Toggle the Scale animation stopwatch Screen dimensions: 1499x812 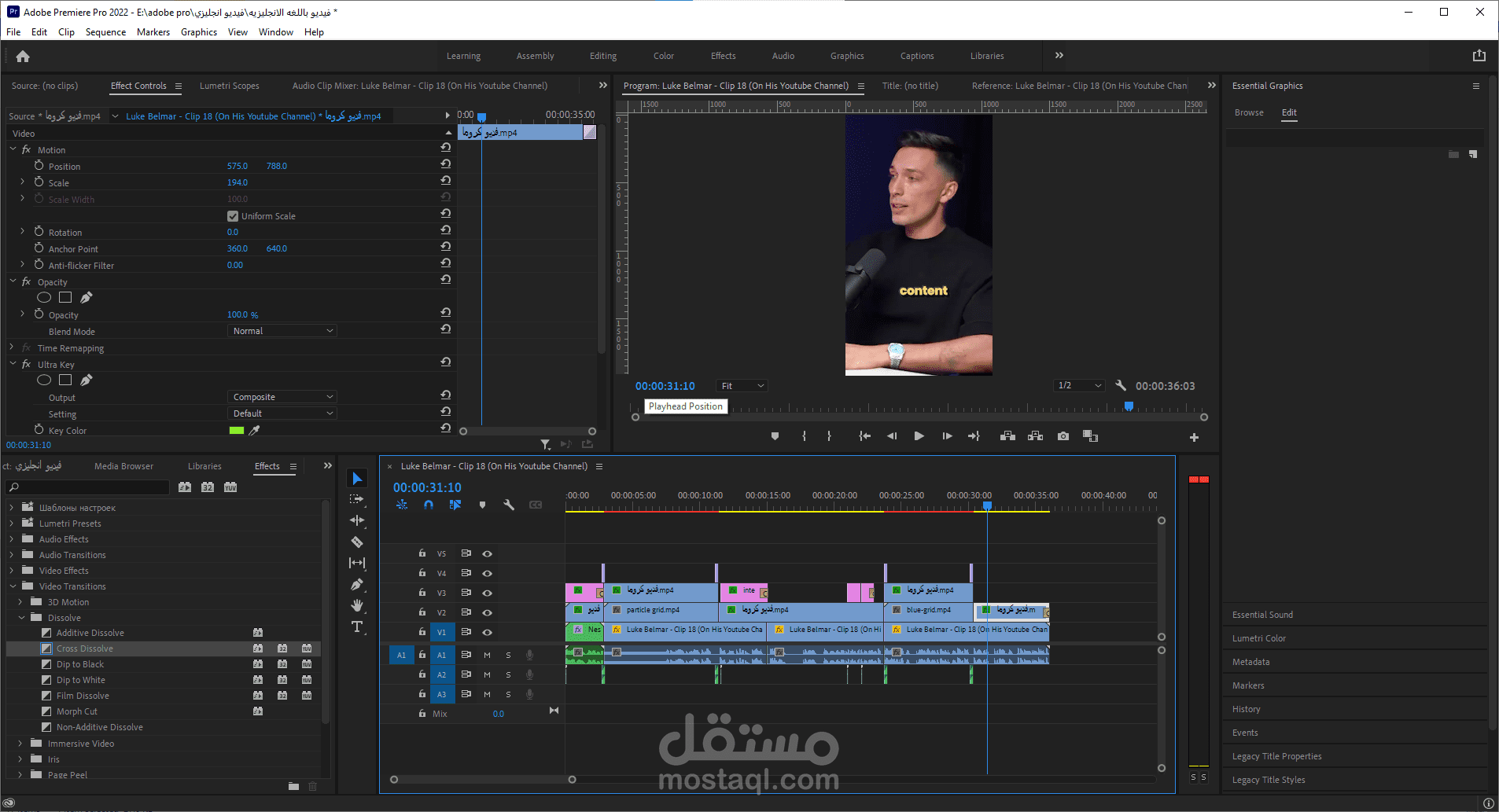click(39, 182)
